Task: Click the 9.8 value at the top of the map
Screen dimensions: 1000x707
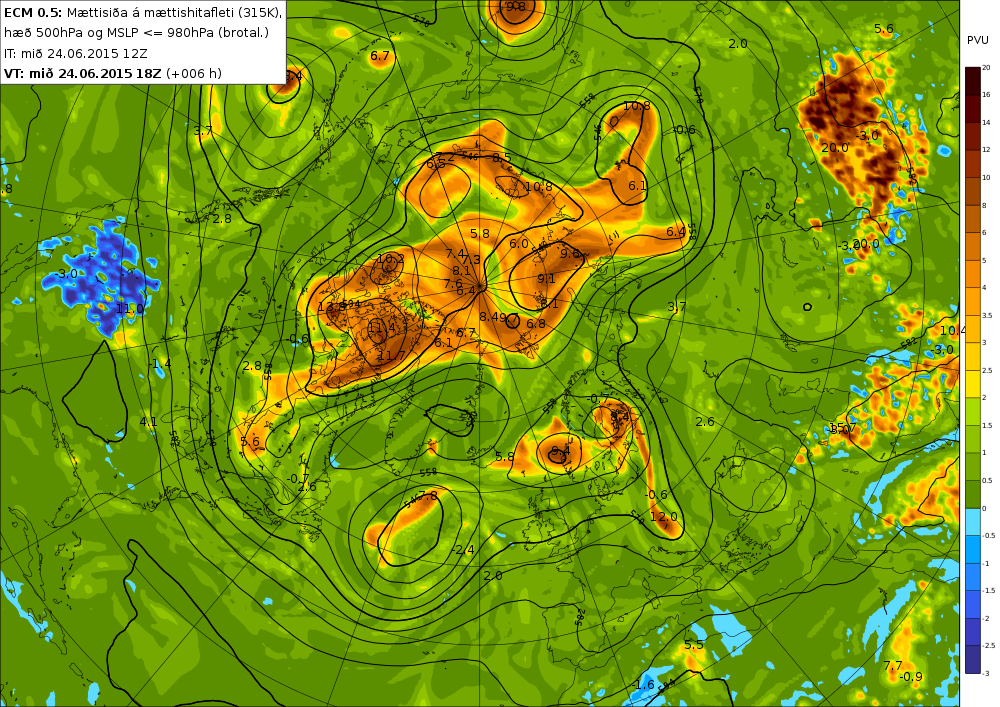Action: coord(515,6)
